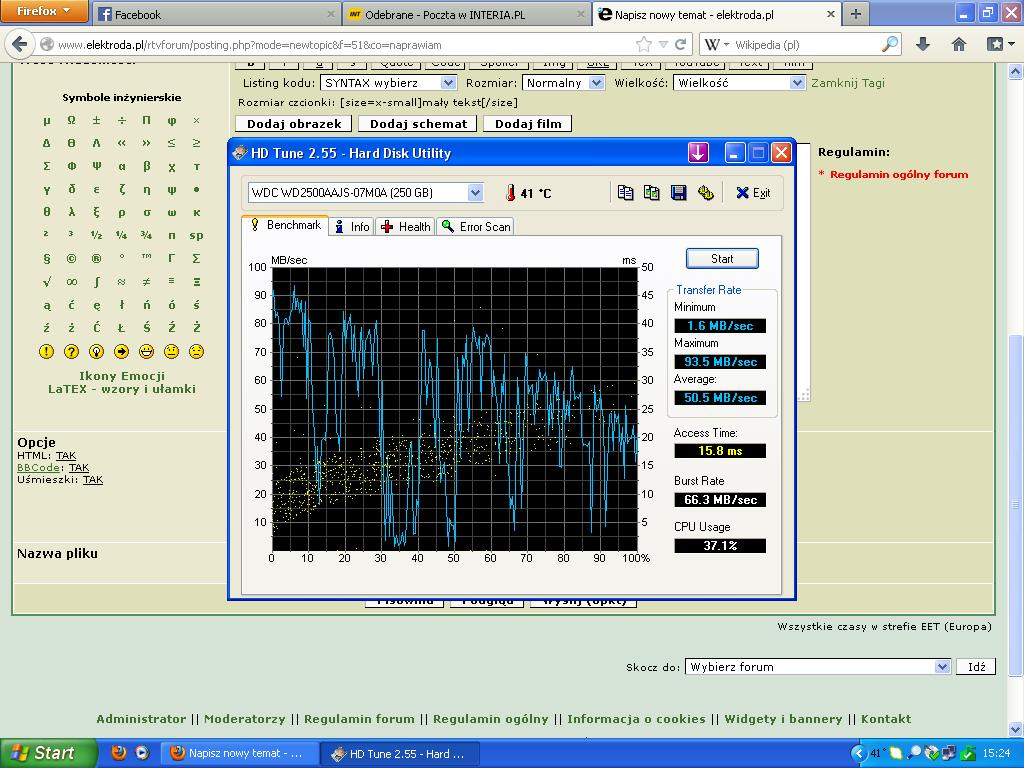Open the Firefox menu button

[x=43, y=11]
